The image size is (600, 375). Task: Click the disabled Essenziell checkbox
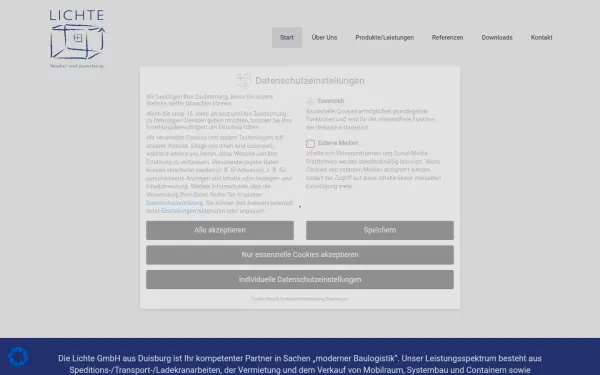(310, 101)
